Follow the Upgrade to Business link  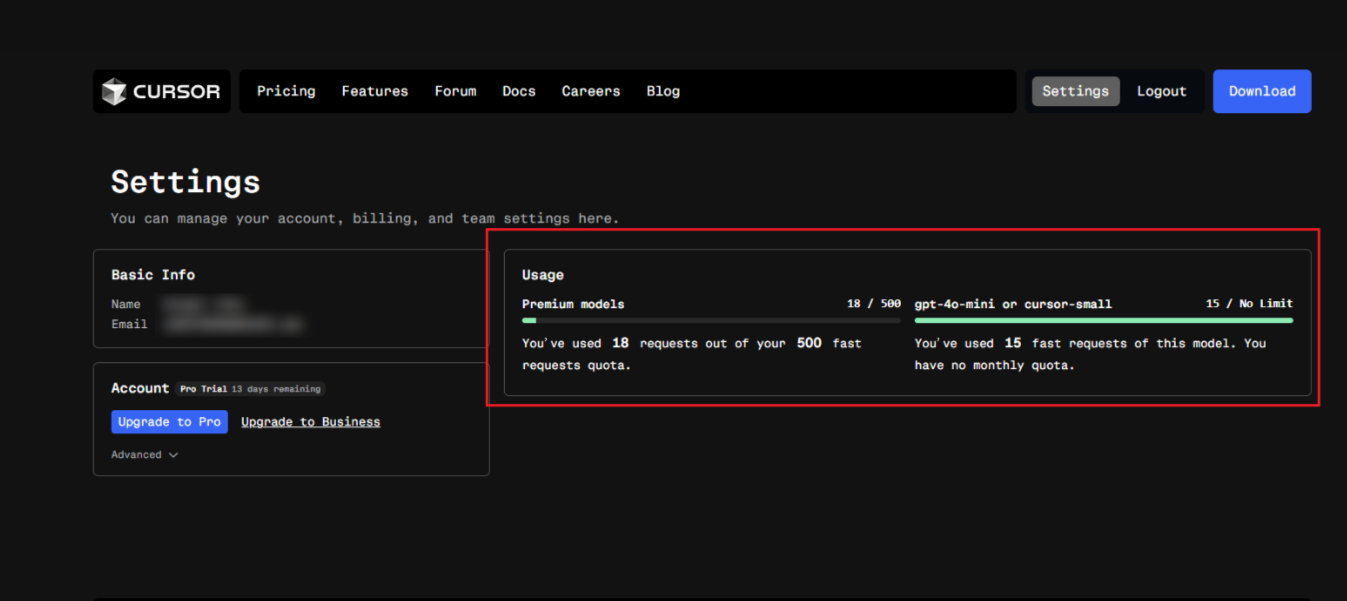[311, 422]
